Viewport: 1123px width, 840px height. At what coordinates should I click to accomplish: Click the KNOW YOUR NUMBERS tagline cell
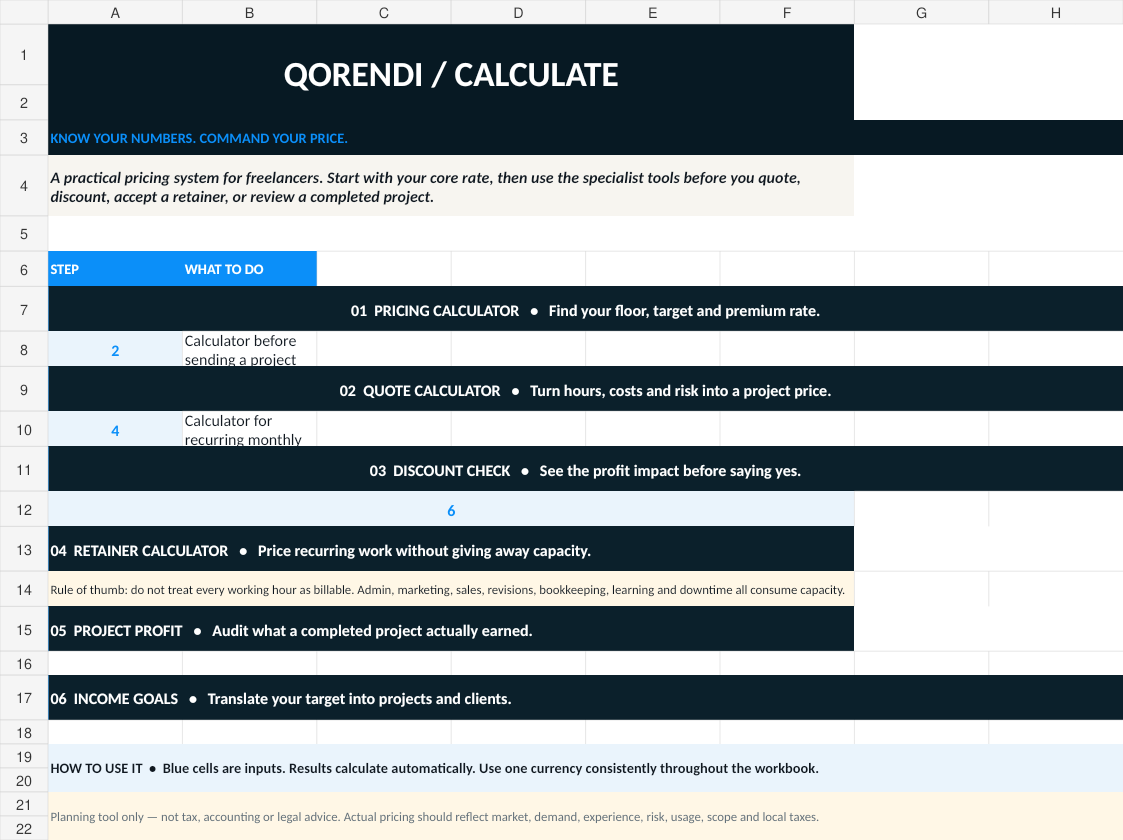[x=586, y=137]
